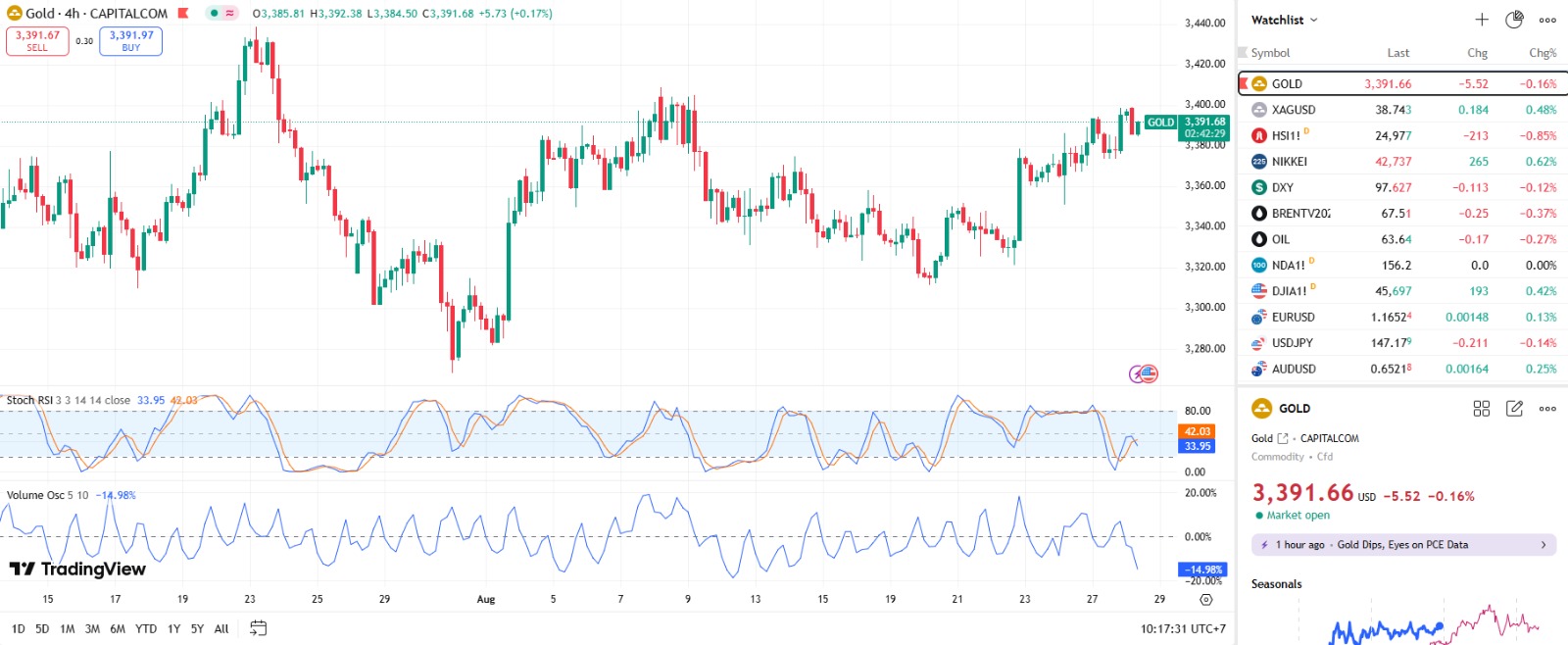This screenshot has height=645, width=1568.
Task: Expand the Watchlist name dropdown
Action: [1285, 20]
